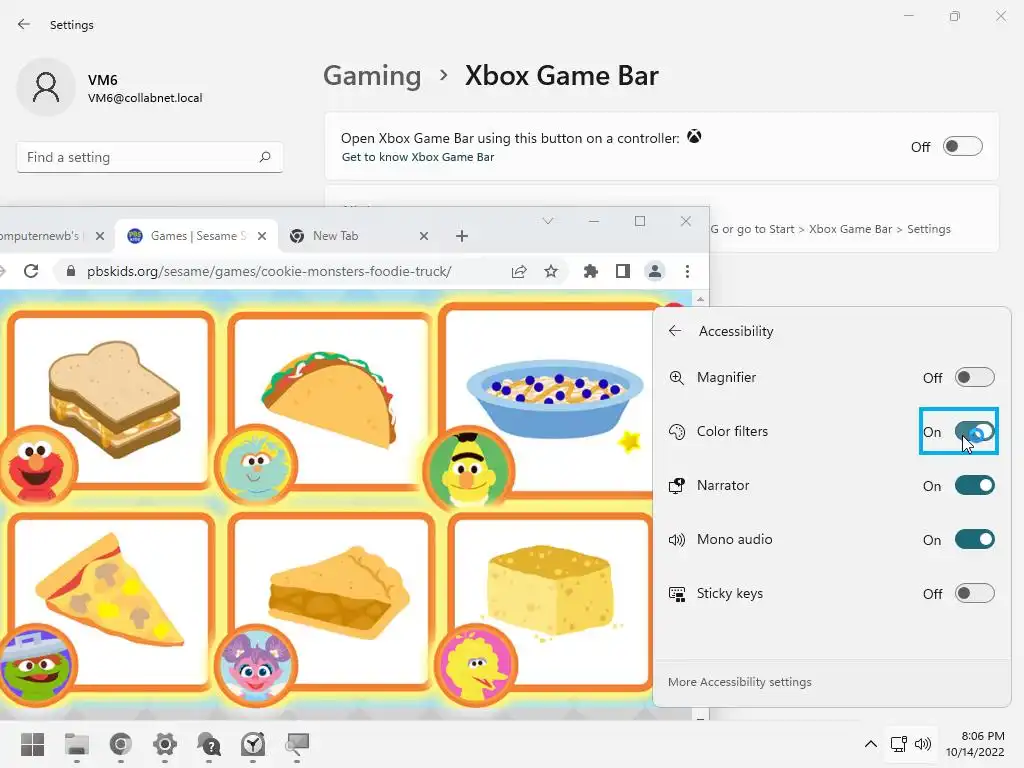Open the Chrome extensions puzzle icon

click(x=590, y=271)
